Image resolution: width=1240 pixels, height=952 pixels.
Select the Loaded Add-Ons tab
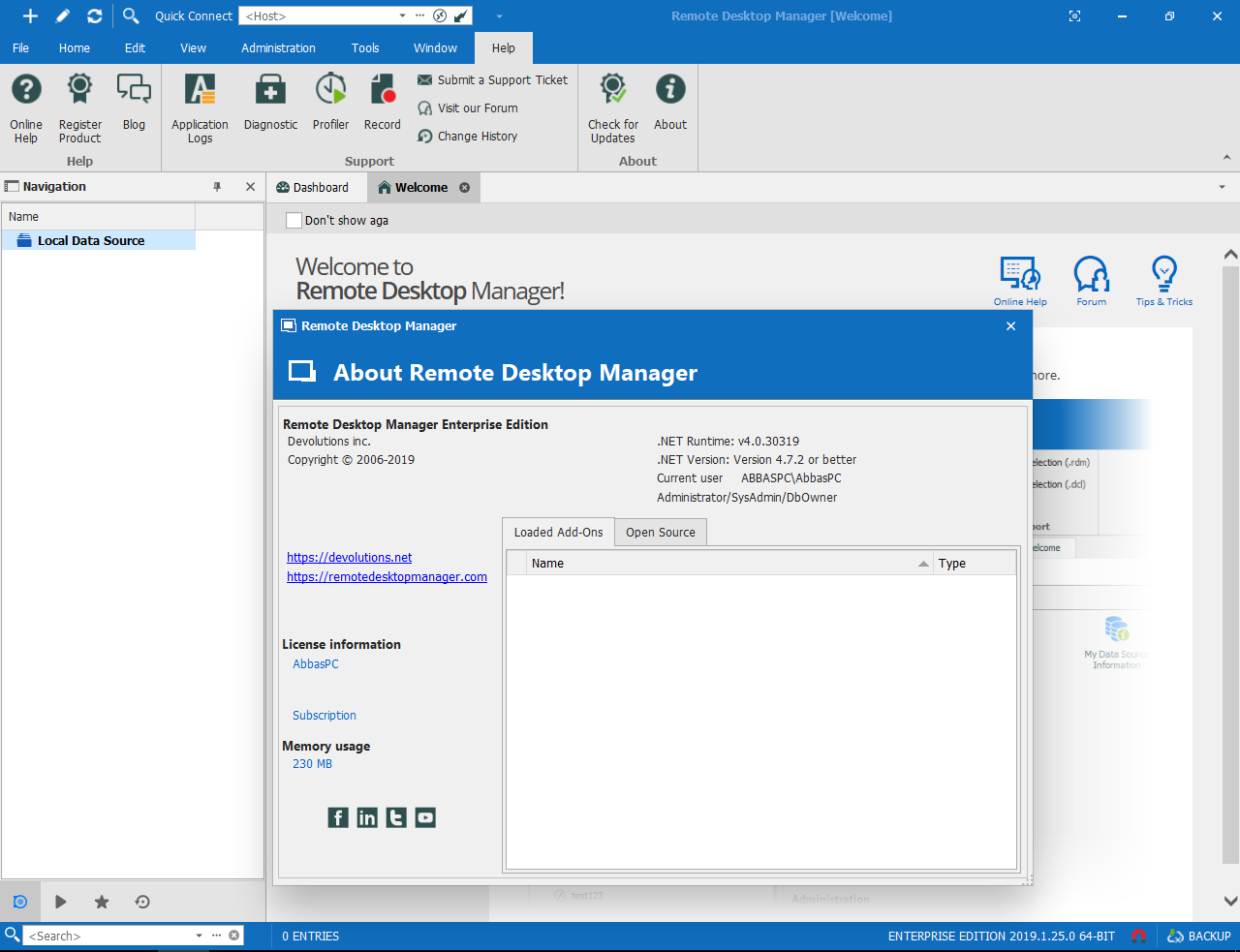[x=558, y=532]
